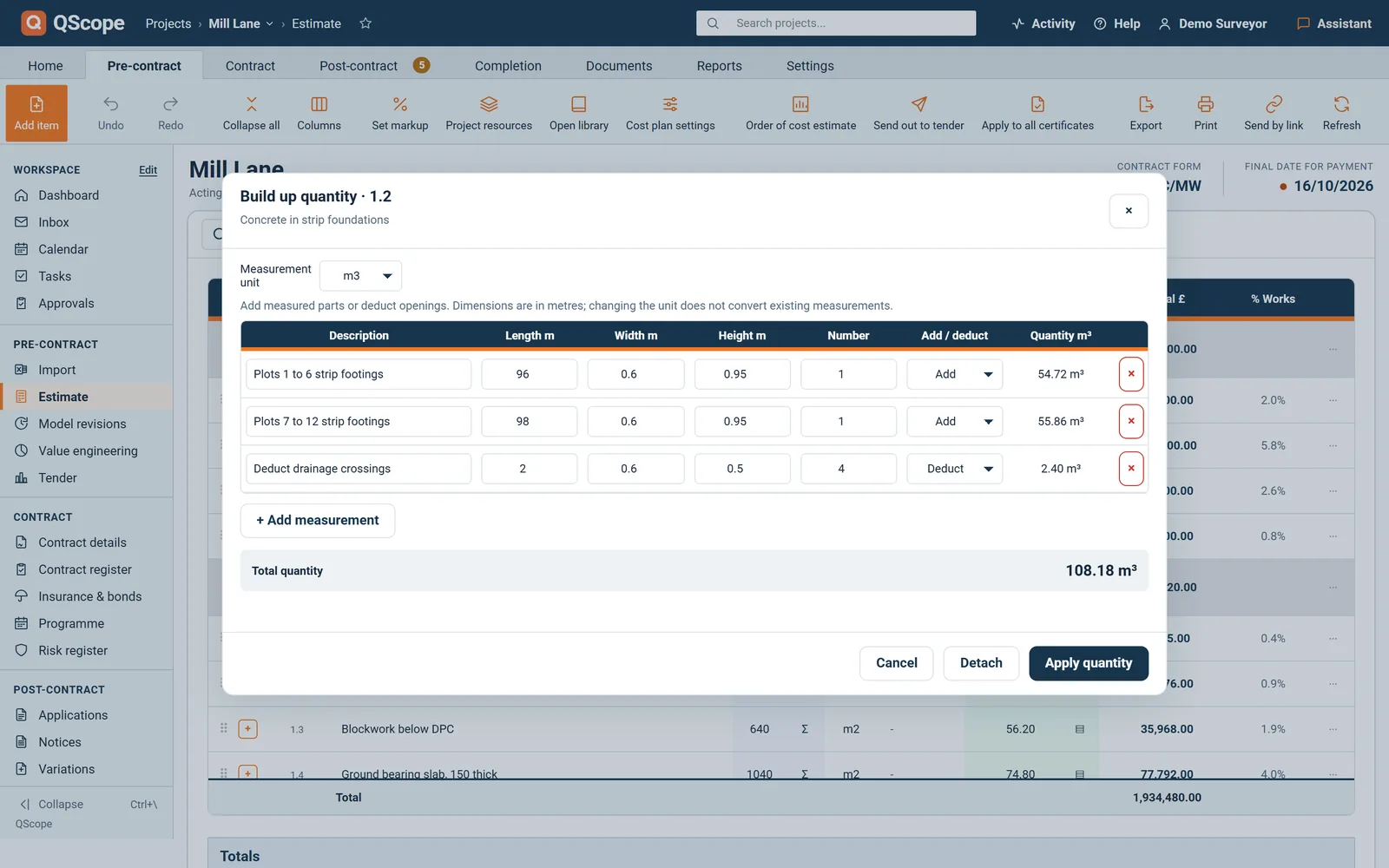
Task: Open Set markup tool
Action: point(400,113)
